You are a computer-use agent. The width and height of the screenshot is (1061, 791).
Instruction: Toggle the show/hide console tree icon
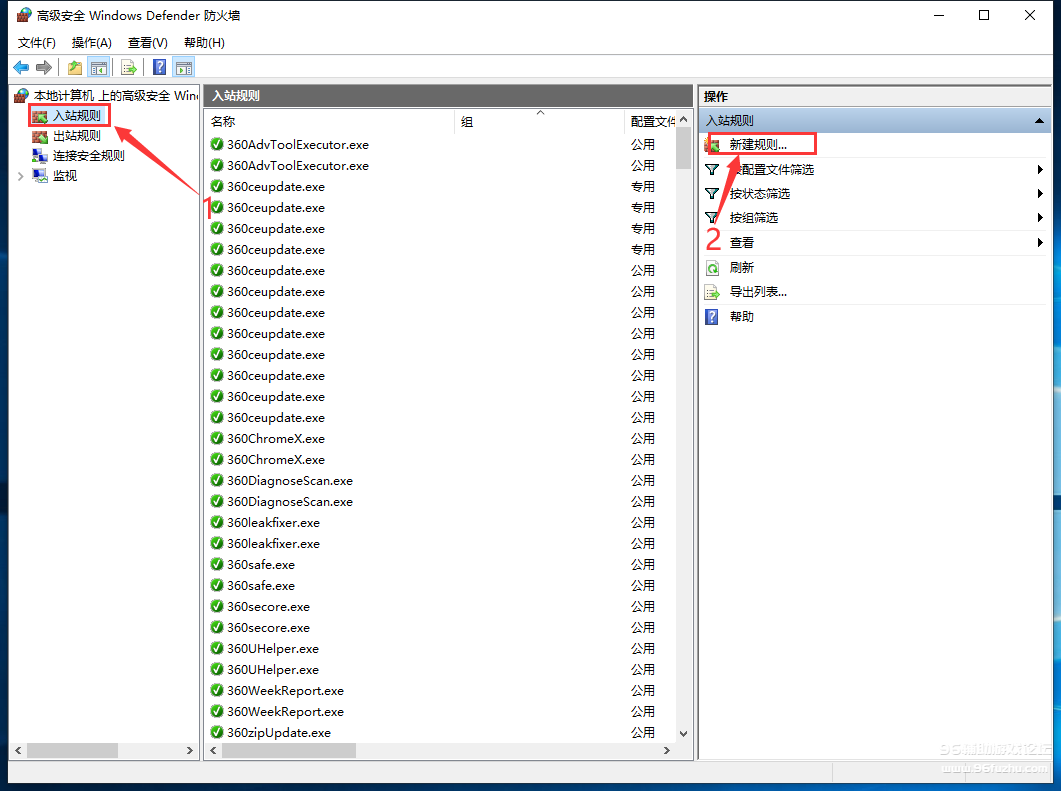pos(99,68)
